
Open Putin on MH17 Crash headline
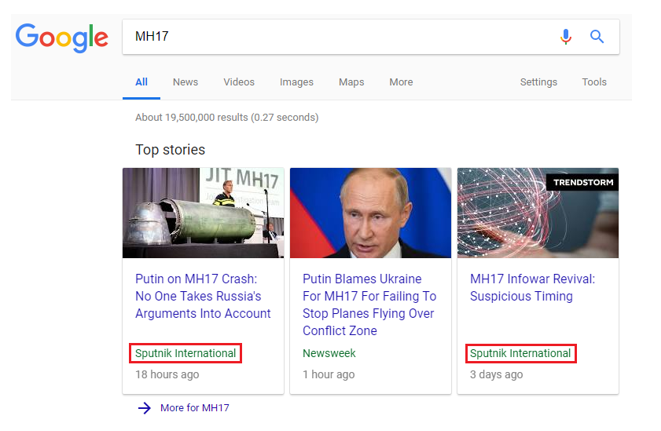coord(203,296)
